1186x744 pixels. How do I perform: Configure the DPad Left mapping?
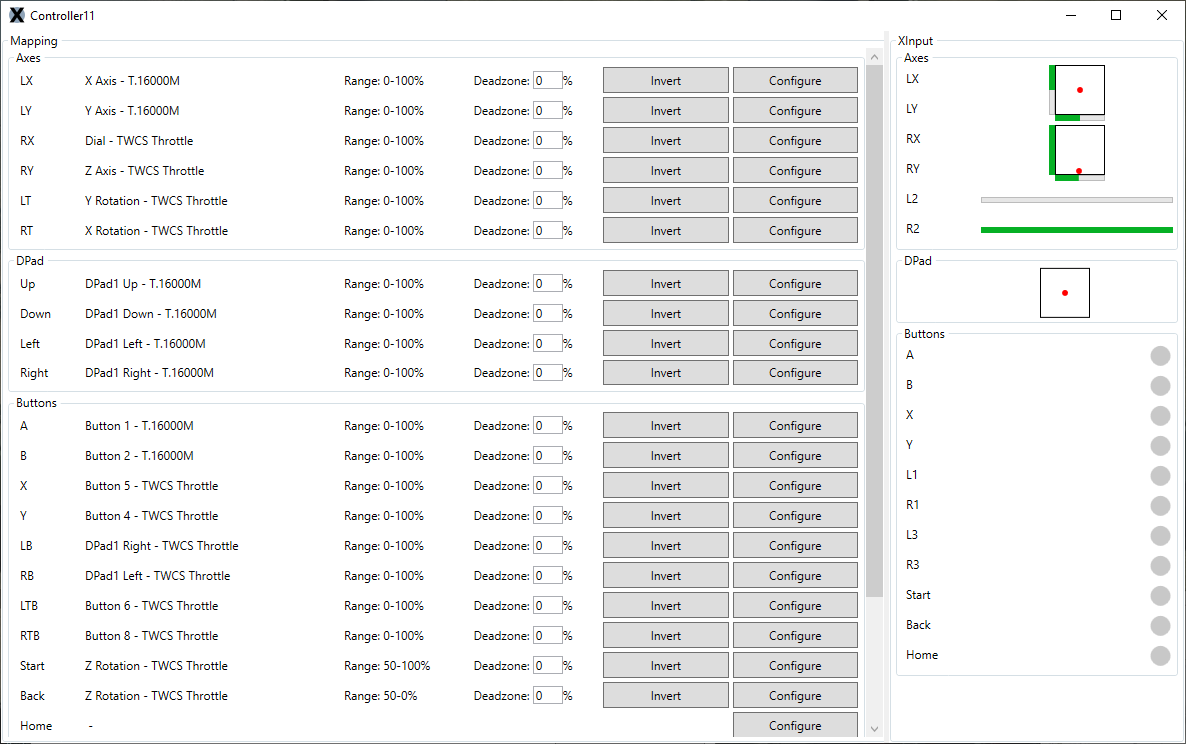point(795,343)
